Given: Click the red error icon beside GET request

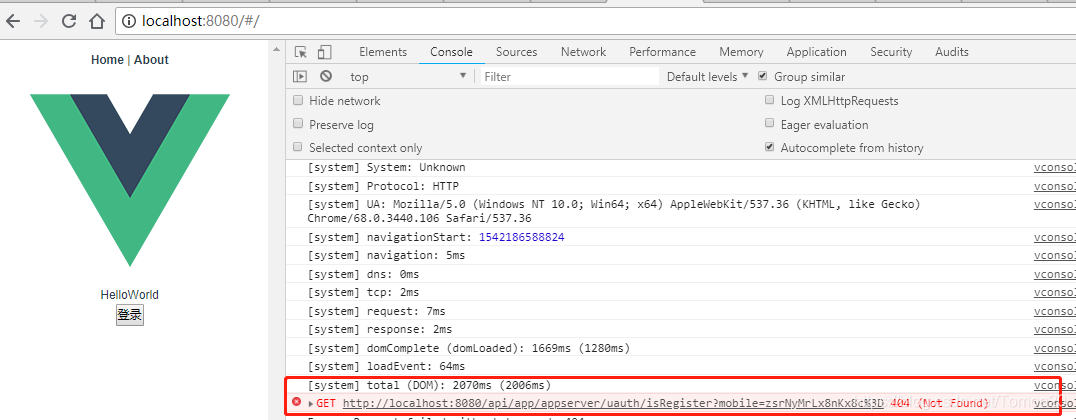Looking at the screenshot, I should click(297, 402).
